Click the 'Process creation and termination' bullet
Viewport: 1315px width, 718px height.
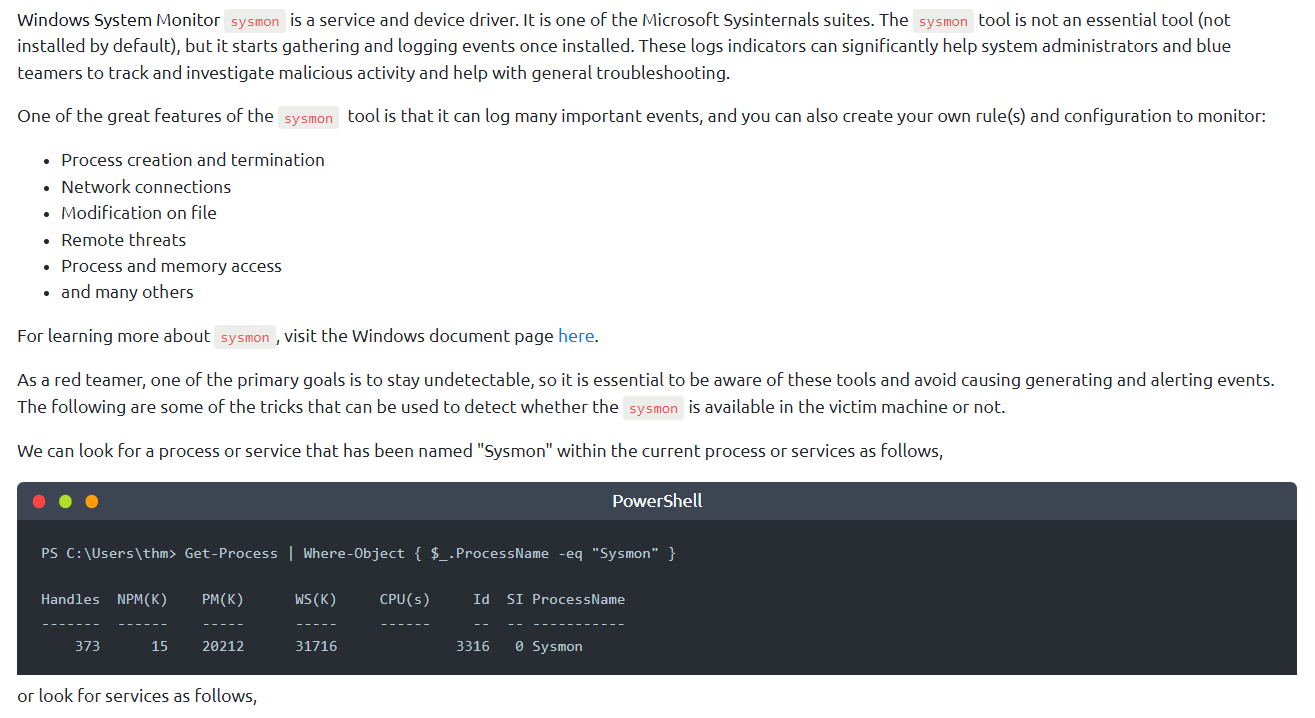pyautogui.click(x=193, y=160)
